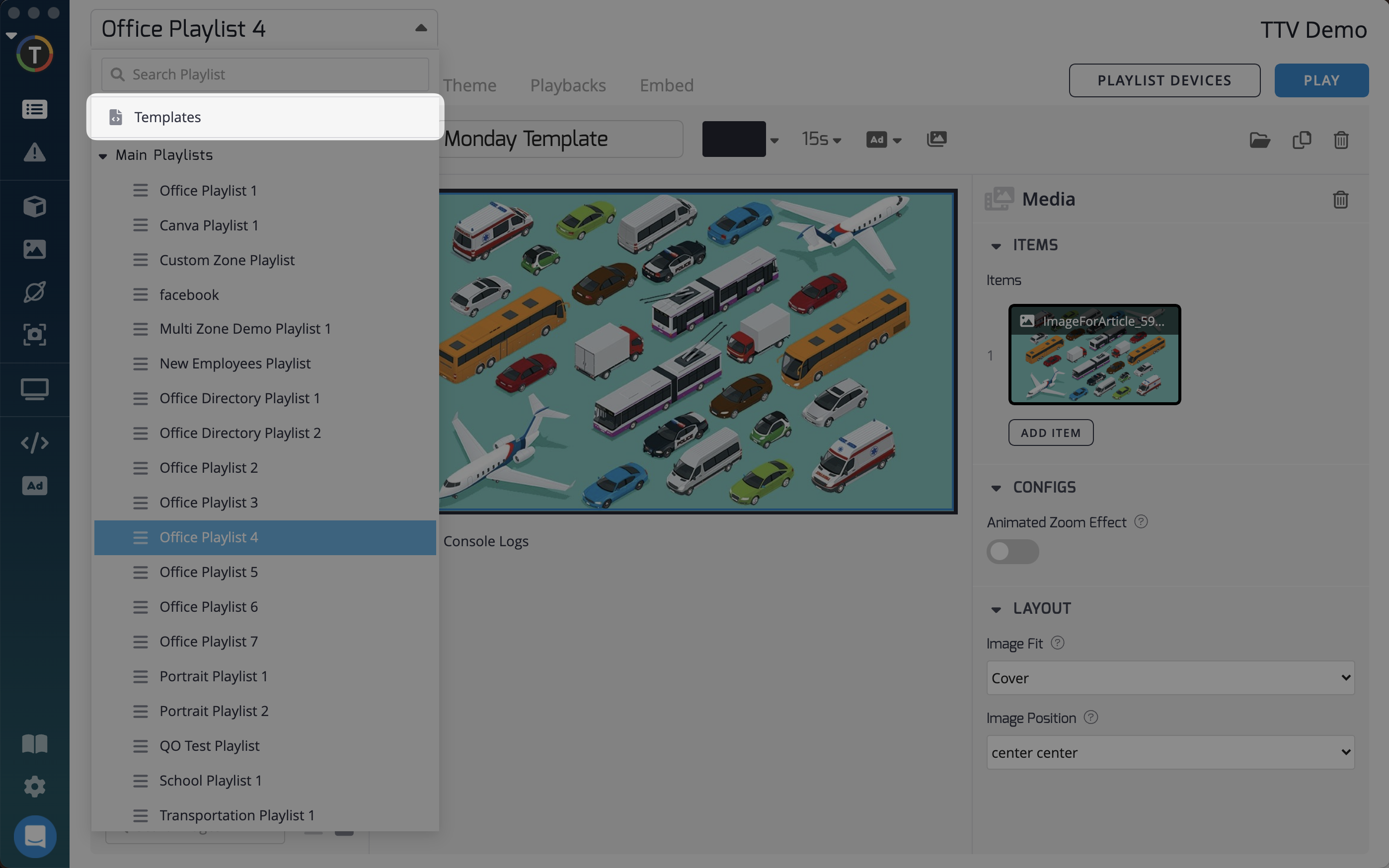Click the warning alerts sidebar icon
Screen dimensions: 1389x868
tap(34, 152)
